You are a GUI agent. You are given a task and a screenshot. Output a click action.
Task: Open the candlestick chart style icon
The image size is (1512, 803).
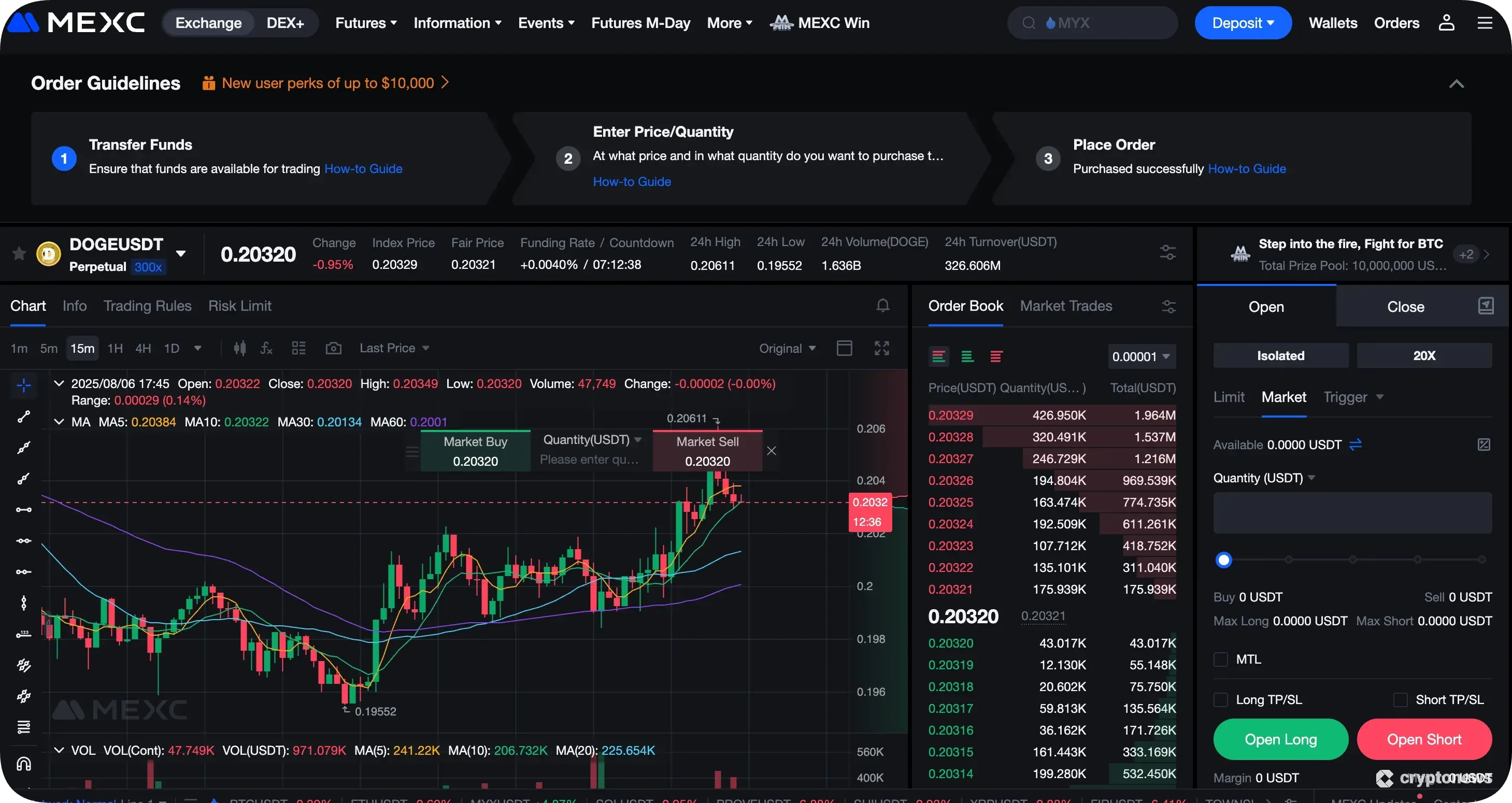[x=239, y=348]
